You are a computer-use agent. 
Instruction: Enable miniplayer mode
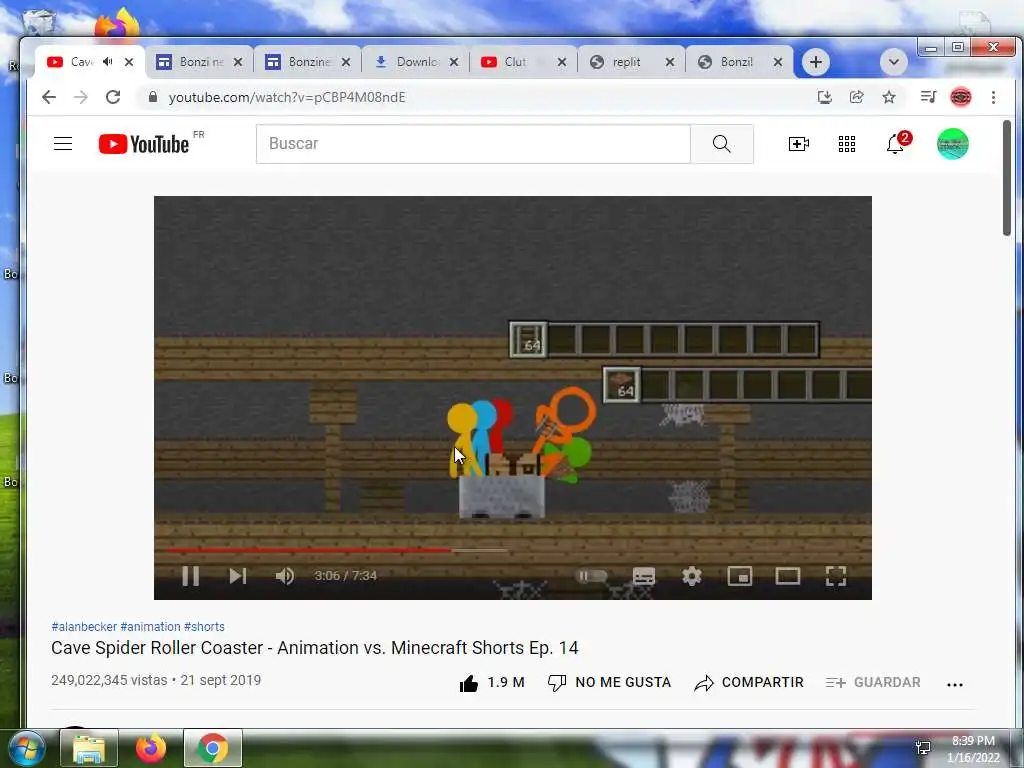(740, 575)
